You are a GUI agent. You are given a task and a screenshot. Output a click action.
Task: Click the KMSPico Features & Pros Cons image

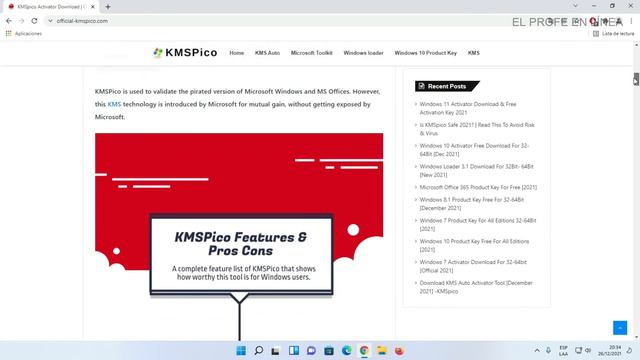click(x=239, y=237)
